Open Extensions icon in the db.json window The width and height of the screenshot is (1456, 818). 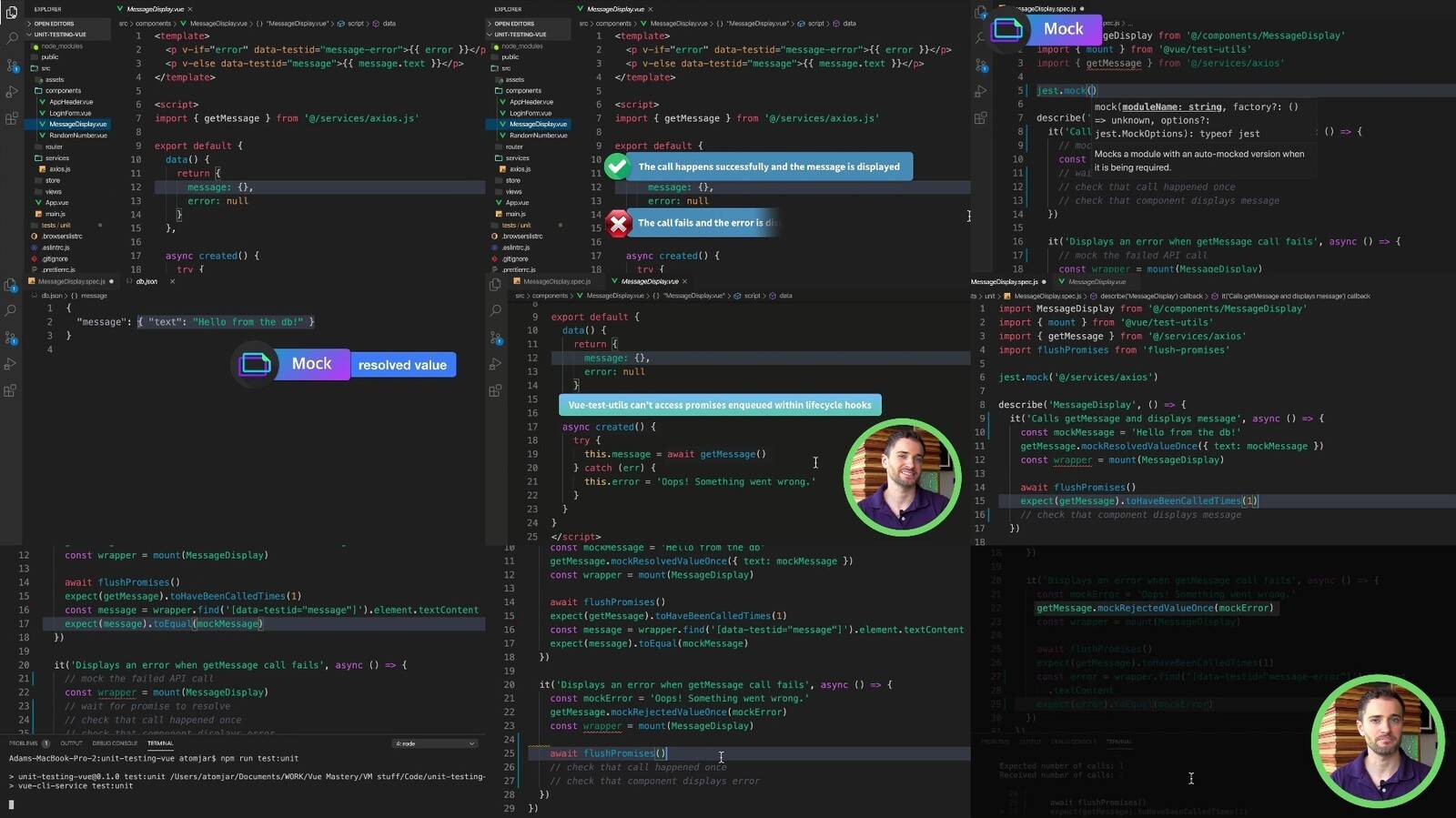click(x=11, y=391)
